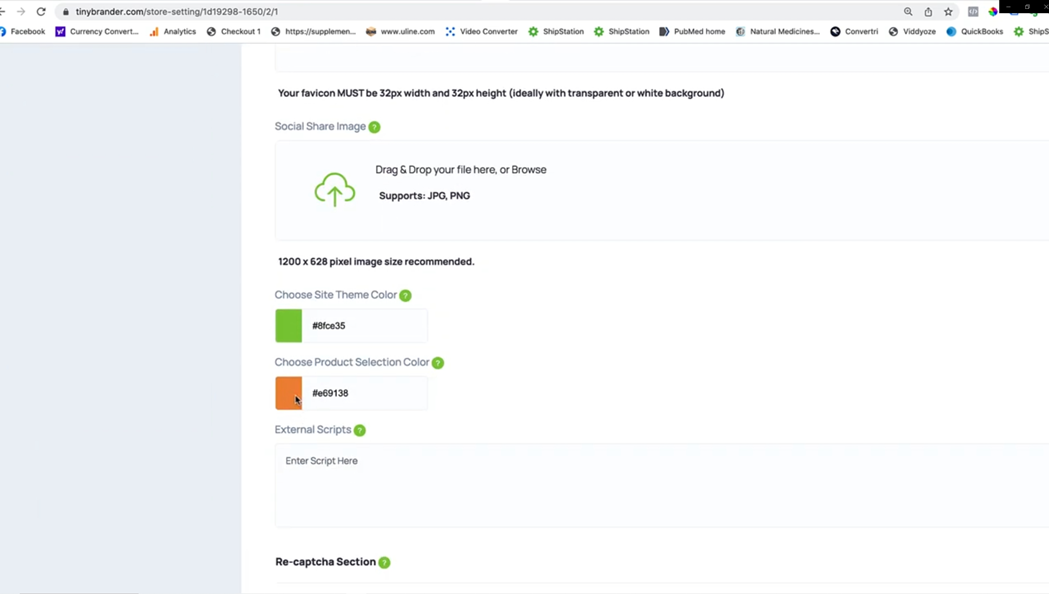Open help icon beside Choose Site Theme Color
The height and width of the screenshot is (594, 1049).
tap(405, 296)
